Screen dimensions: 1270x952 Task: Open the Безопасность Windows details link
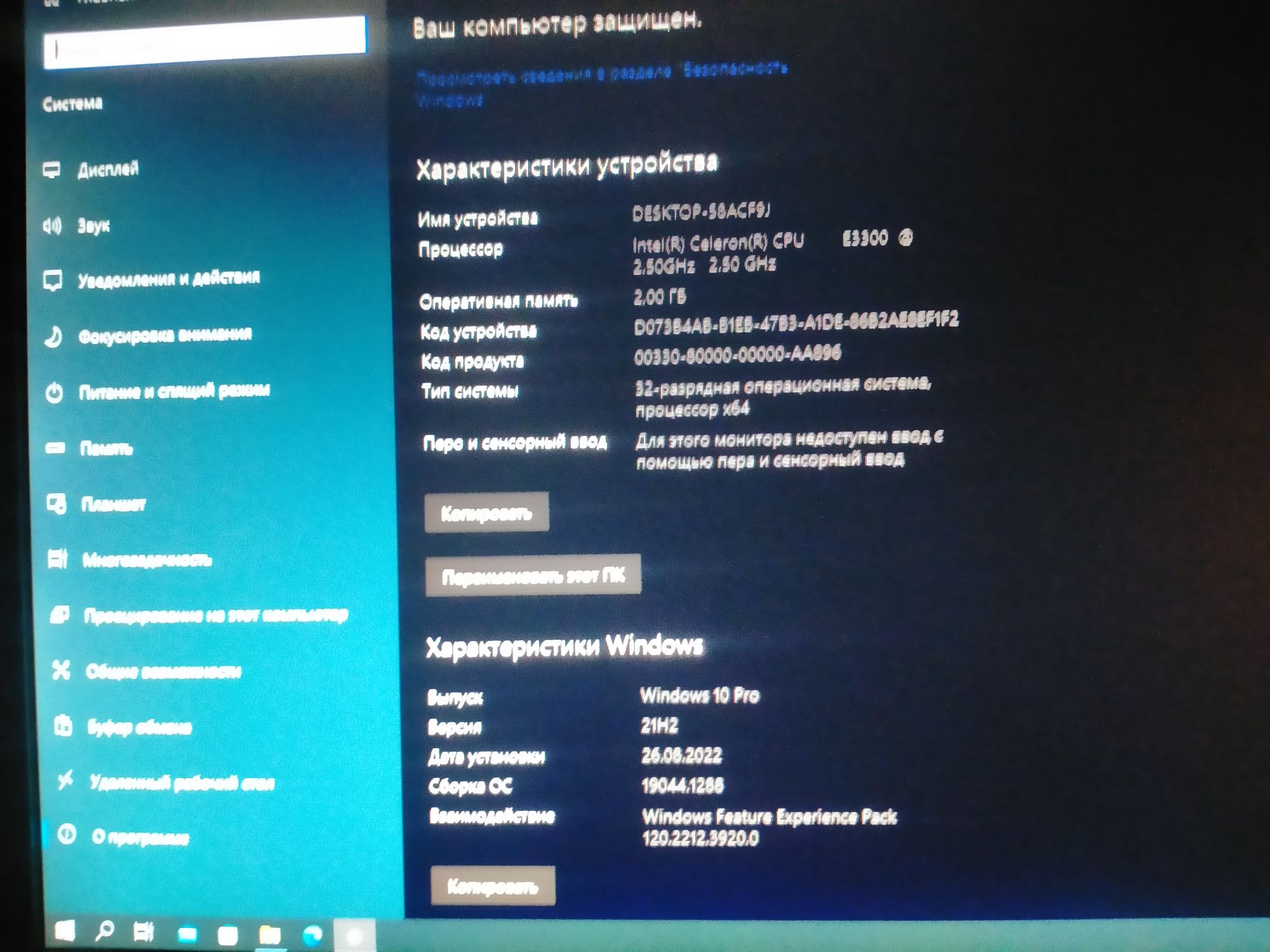[601, 83]
